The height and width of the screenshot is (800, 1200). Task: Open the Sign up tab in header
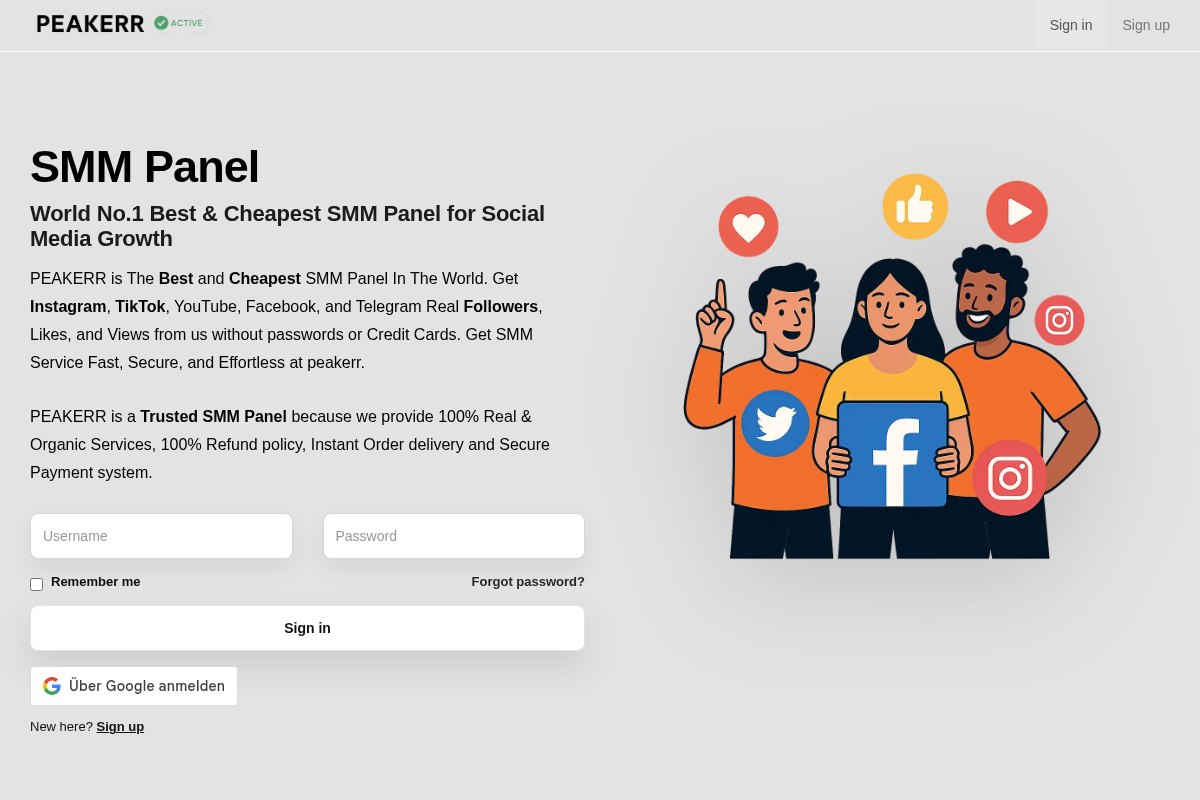[x=1146, y=25]
